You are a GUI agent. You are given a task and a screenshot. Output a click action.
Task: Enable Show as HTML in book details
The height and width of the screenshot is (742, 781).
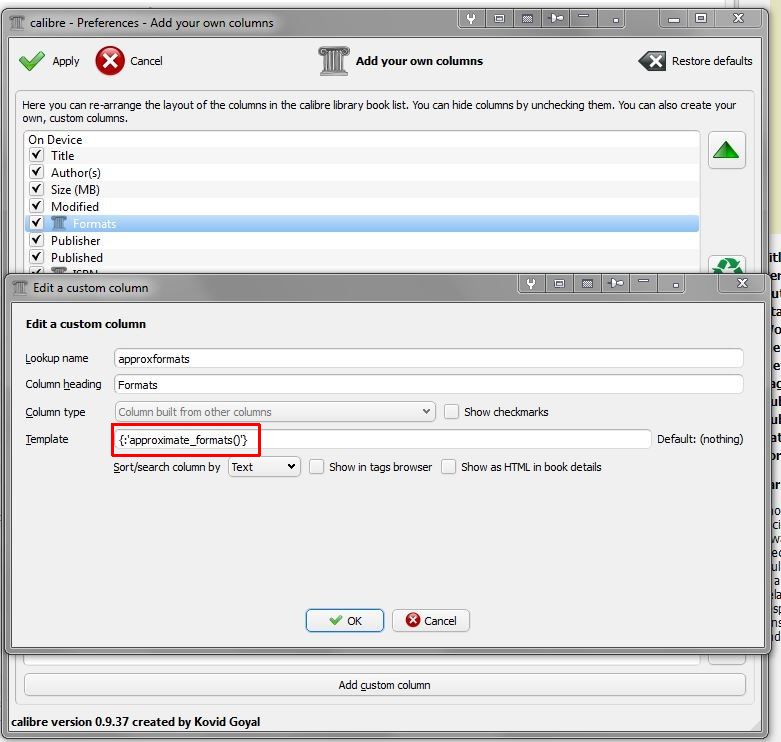point(448,467)
